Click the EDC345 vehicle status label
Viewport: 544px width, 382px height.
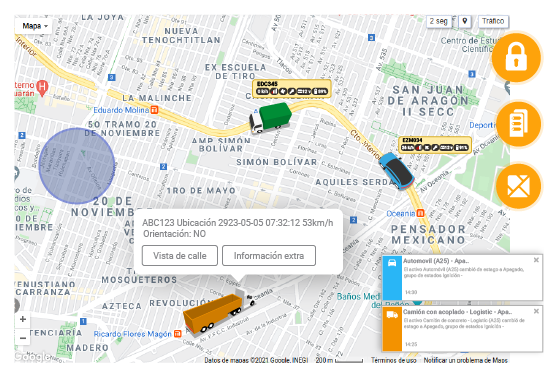(292, 88)
